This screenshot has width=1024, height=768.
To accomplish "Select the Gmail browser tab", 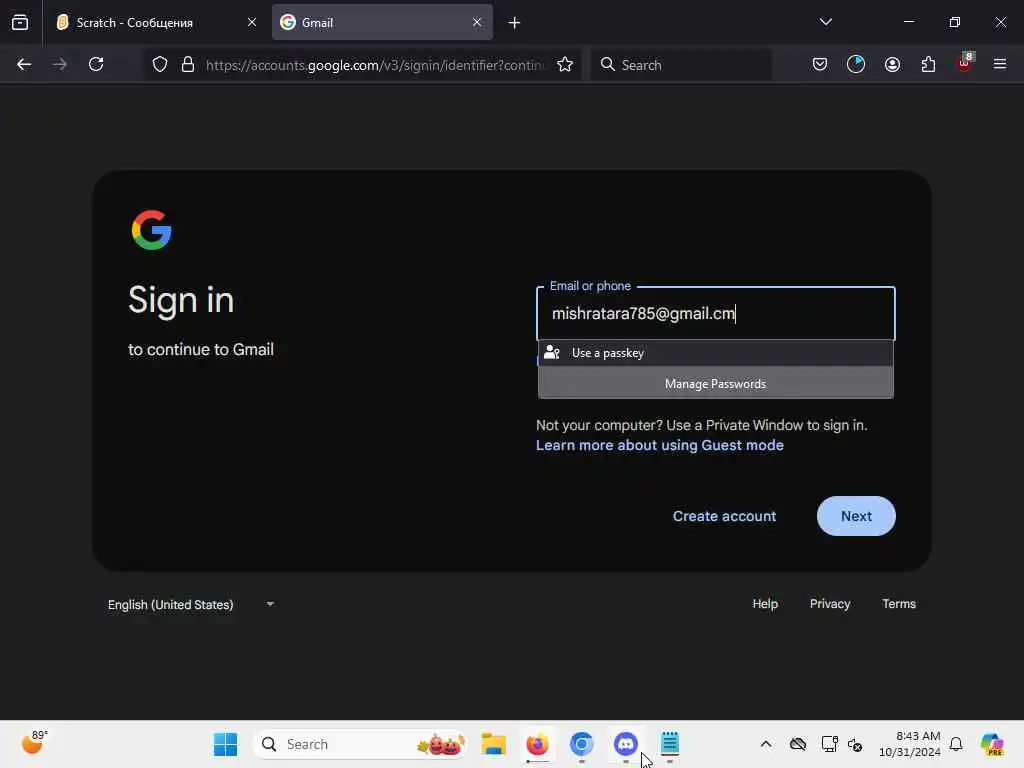I will click(382, 22).
